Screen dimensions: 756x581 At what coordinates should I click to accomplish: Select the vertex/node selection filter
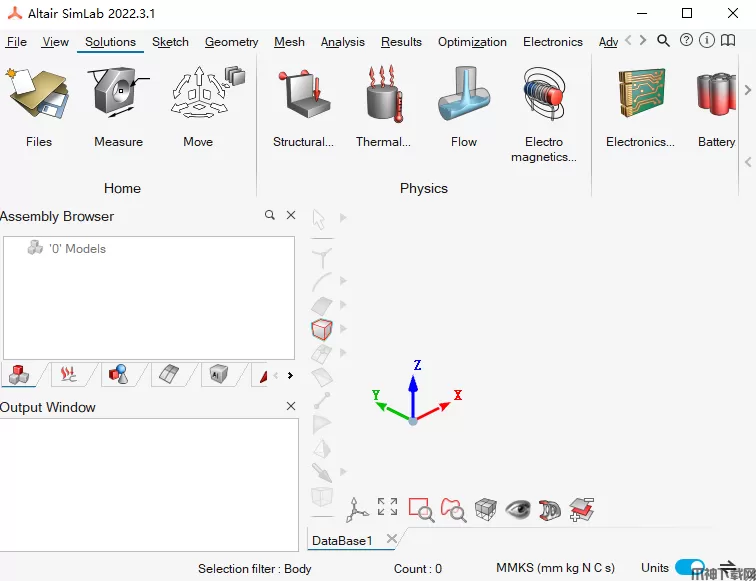tap(322, 257)
